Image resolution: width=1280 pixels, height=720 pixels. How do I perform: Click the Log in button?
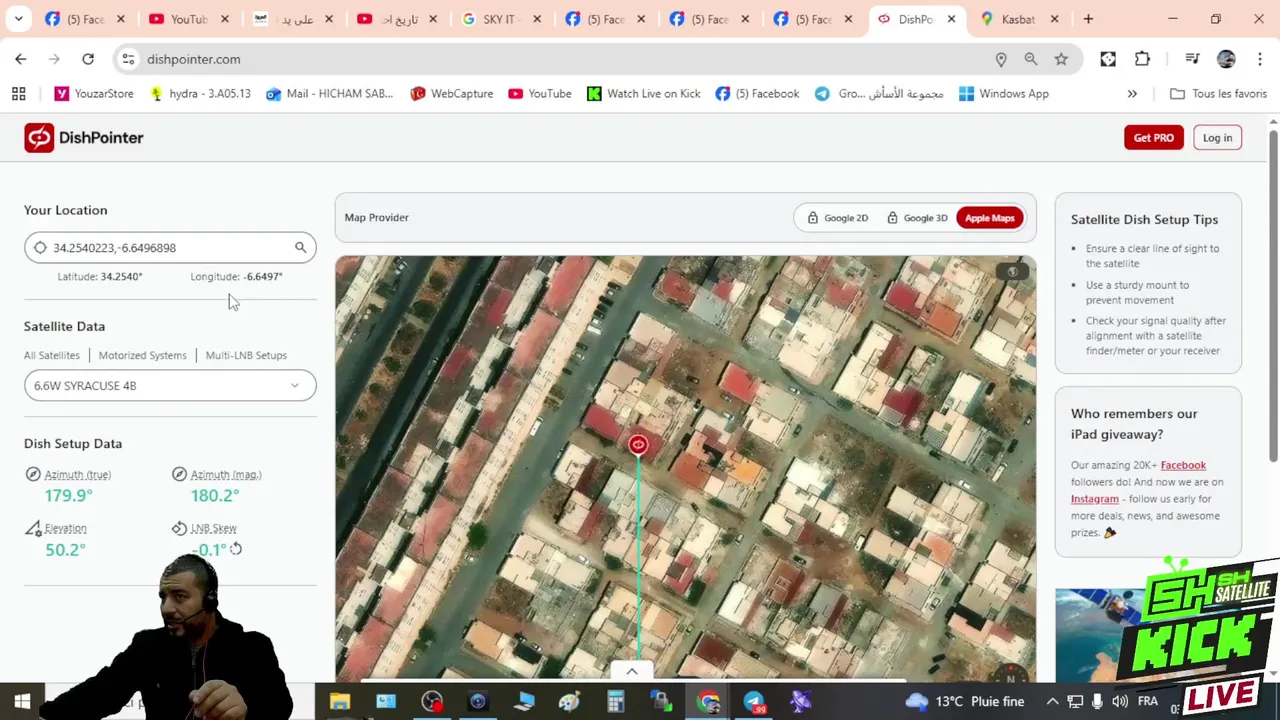1217,137
